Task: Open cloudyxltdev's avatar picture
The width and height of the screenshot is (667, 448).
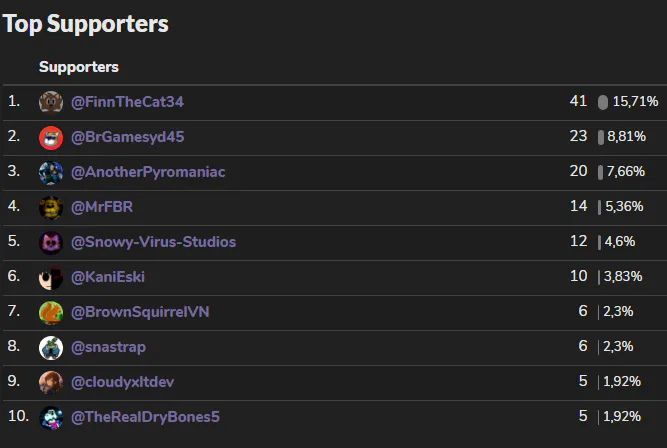Action: 51,382
